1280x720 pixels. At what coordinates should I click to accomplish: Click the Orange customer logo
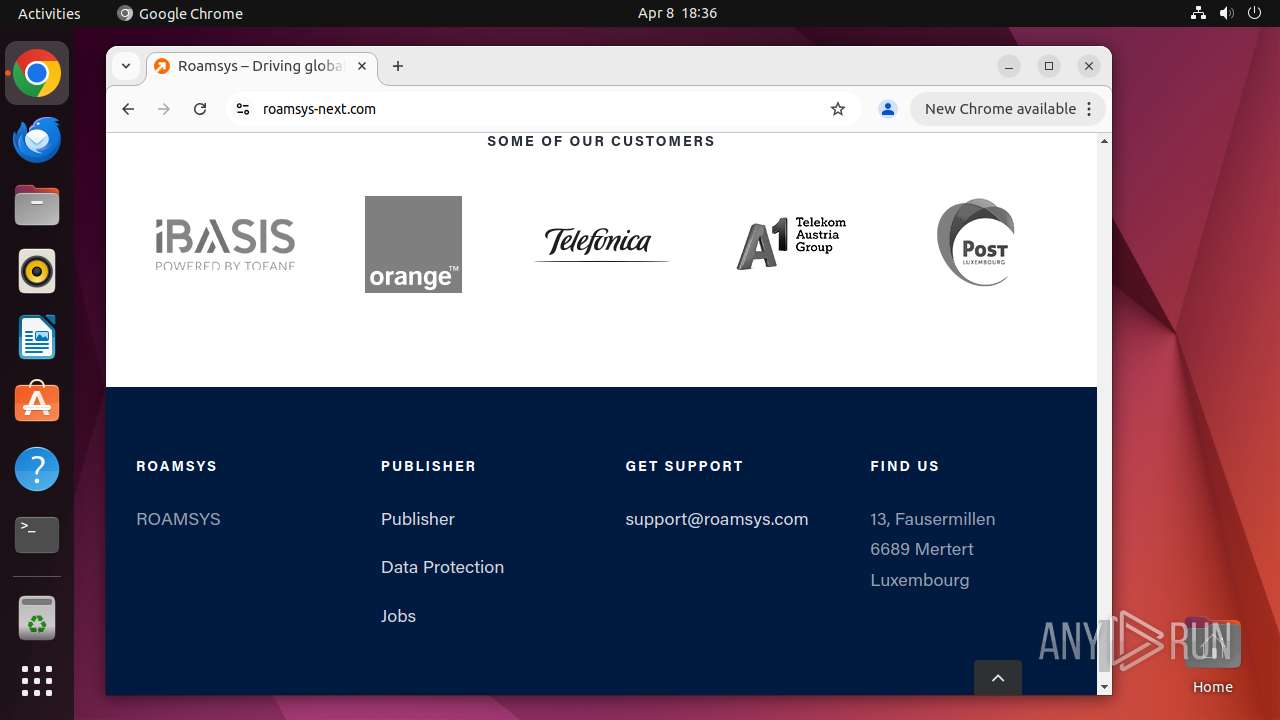tap(413, 244)
